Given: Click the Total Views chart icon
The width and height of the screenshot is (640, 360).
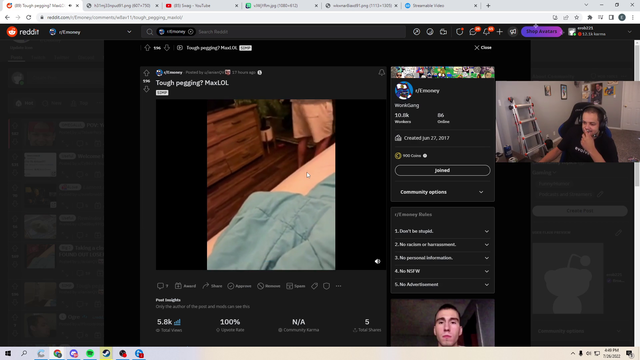Looking at the screenshot, I should tap(177, 322).
